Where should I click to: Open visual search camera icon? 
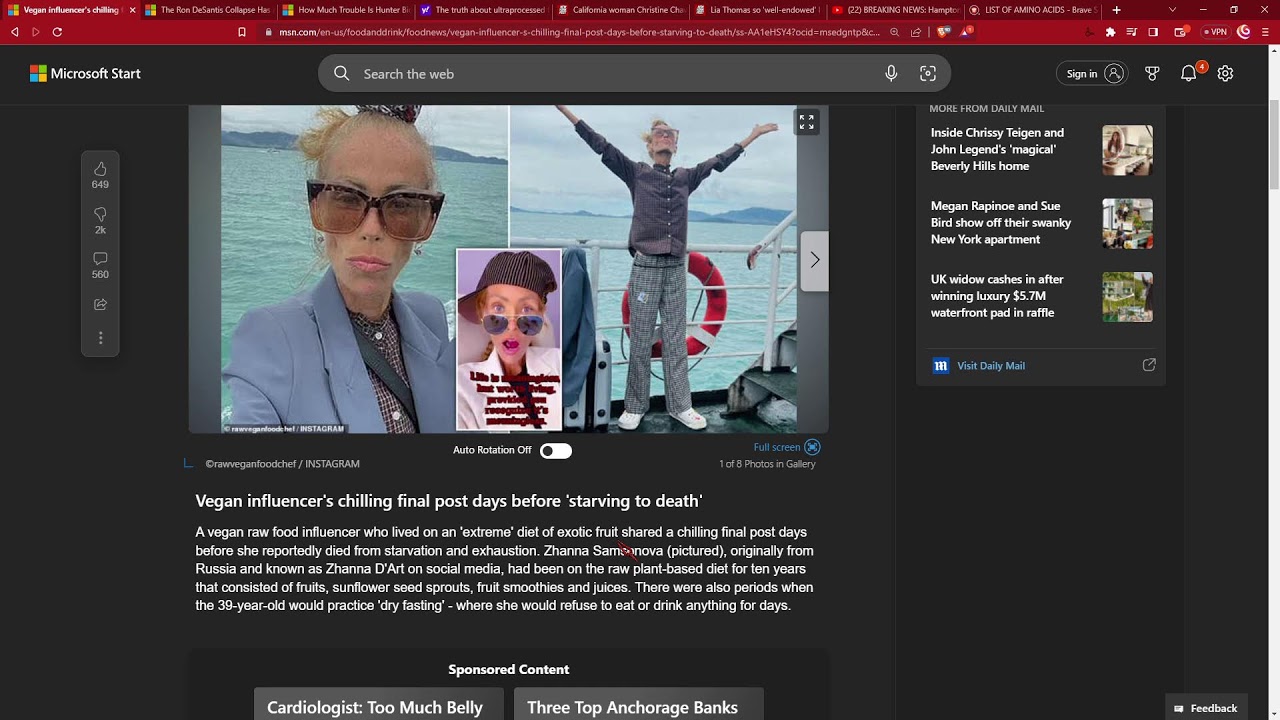(928, 74)
